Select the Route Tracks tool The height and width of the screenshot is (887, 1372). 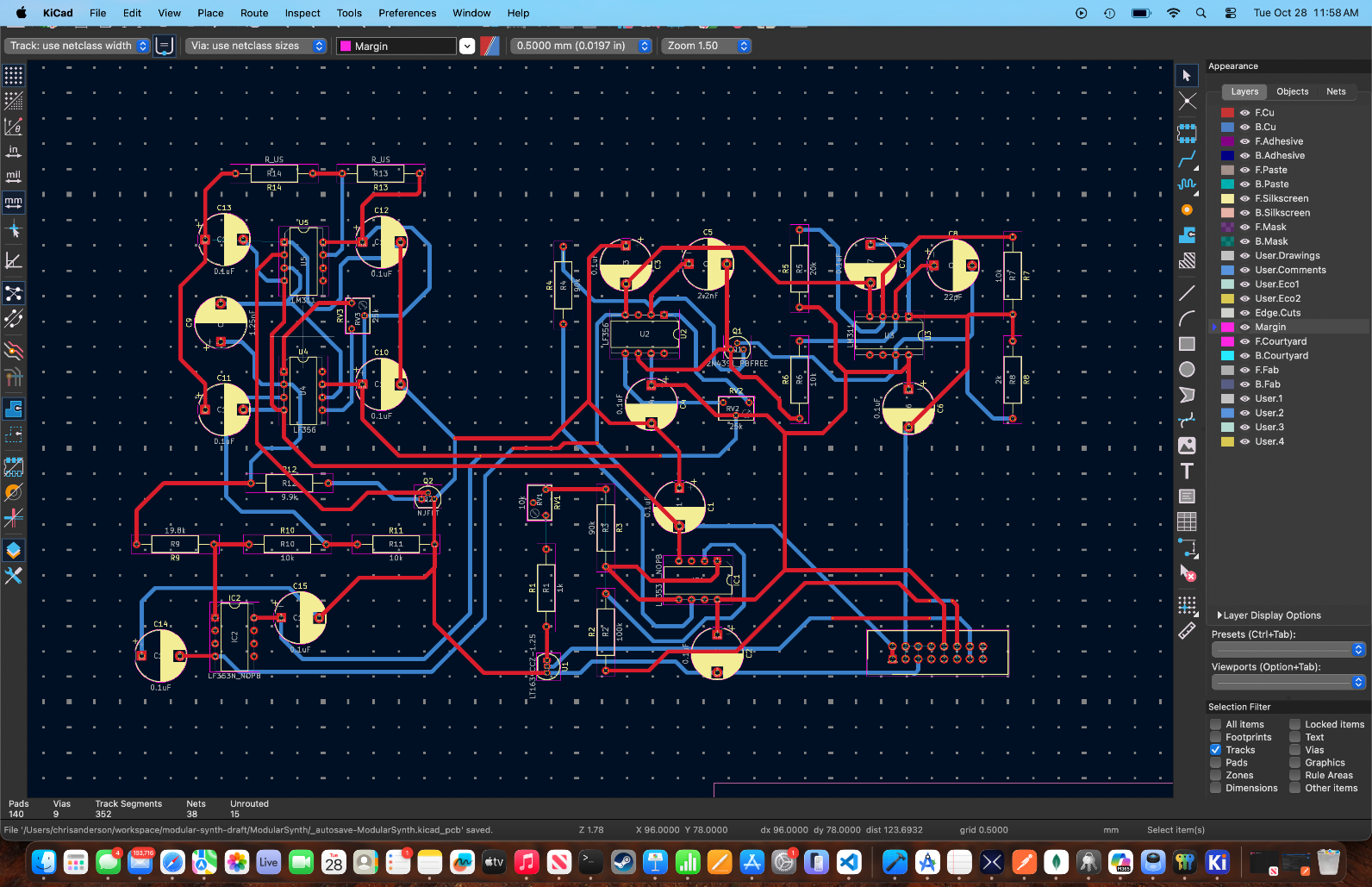pyautogui.click(x=1187, y=159)
